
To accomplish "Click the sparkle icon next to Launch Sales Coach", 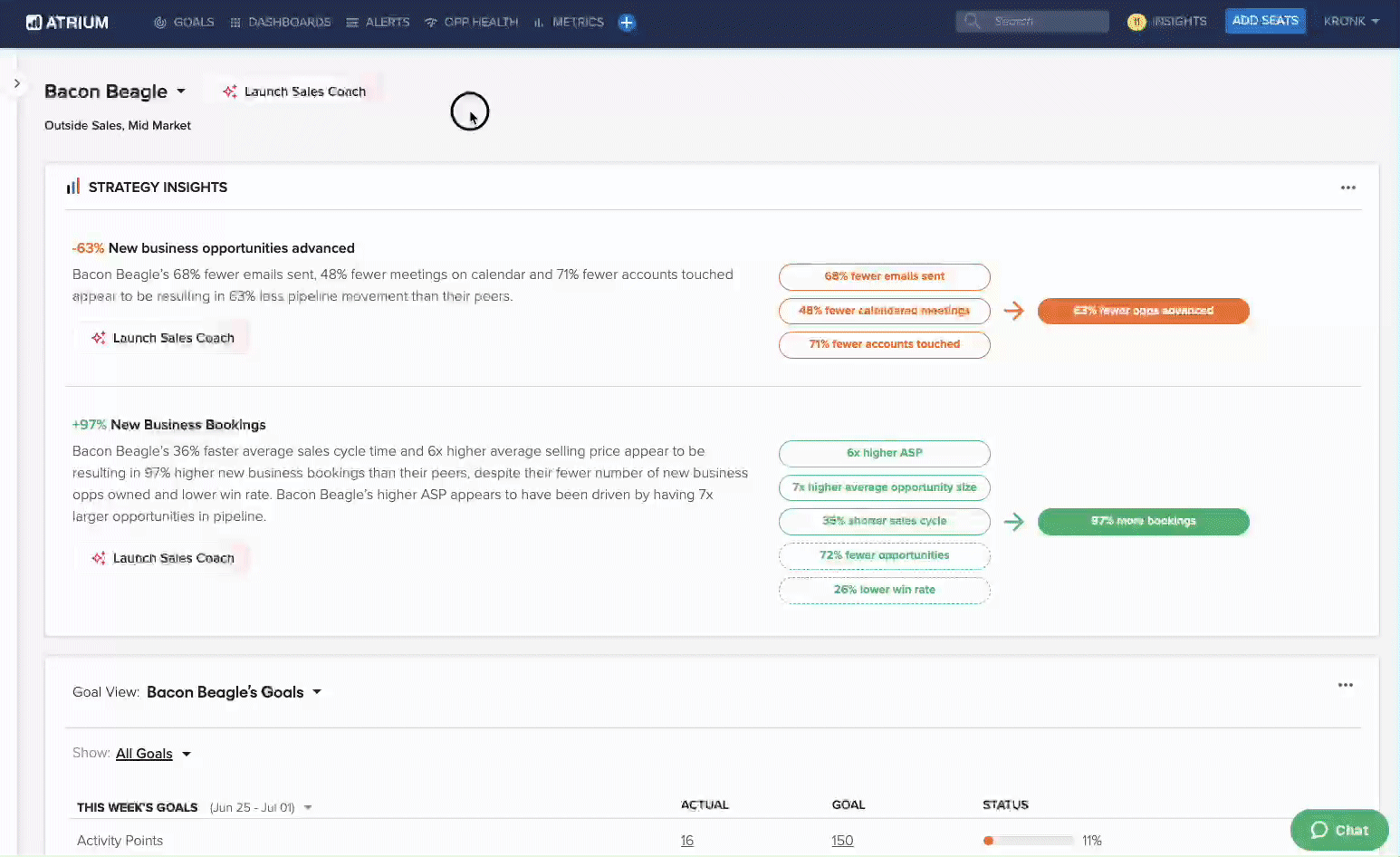I will pyautogui.click(x=229, y=91).
